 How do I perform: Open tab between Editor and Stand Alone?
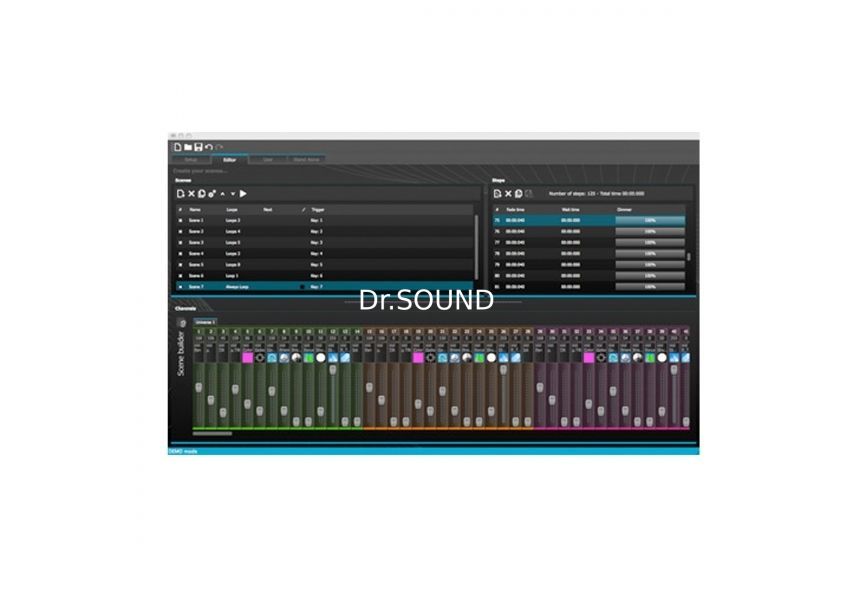(x=268, y=160)
